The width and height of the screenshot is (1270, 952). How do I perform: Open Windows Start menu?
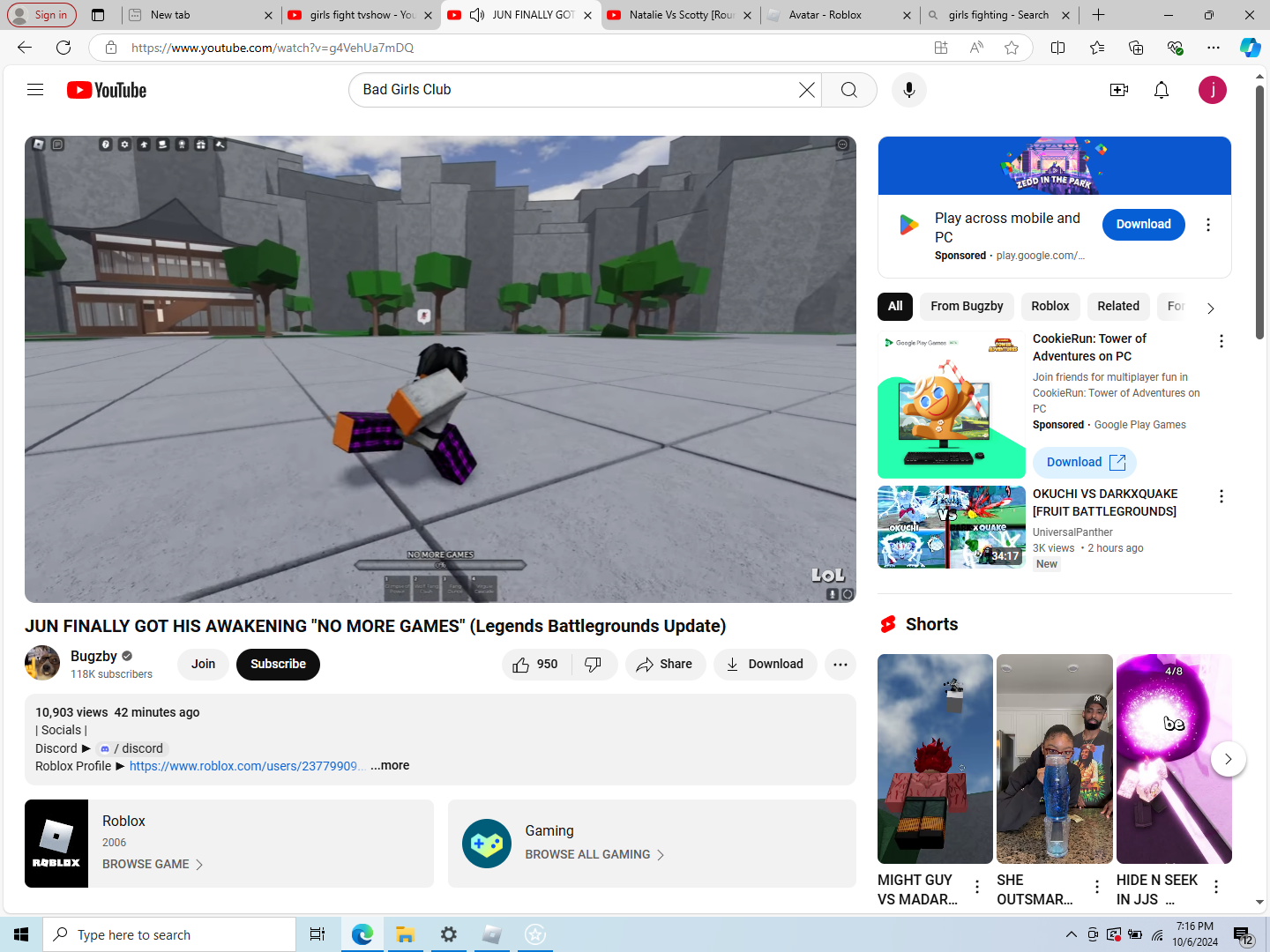click(x=21, y=935)
